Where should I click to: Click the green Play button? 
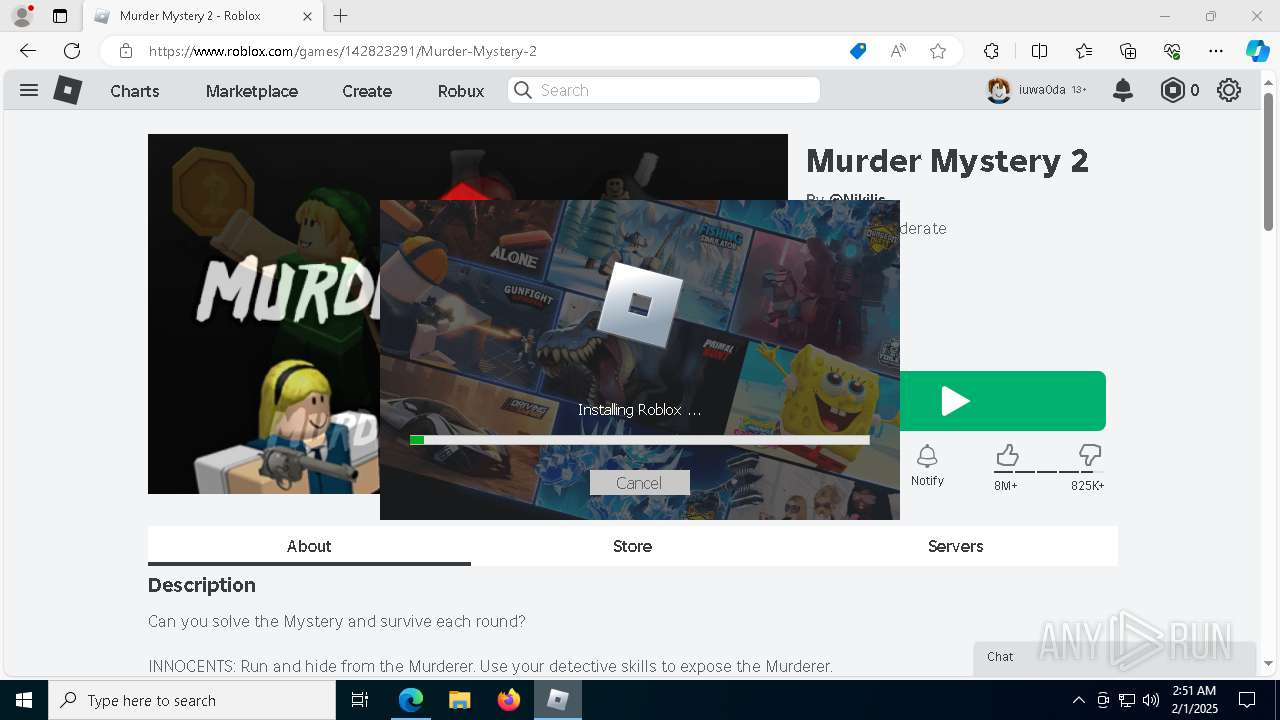click(1003, 401)
